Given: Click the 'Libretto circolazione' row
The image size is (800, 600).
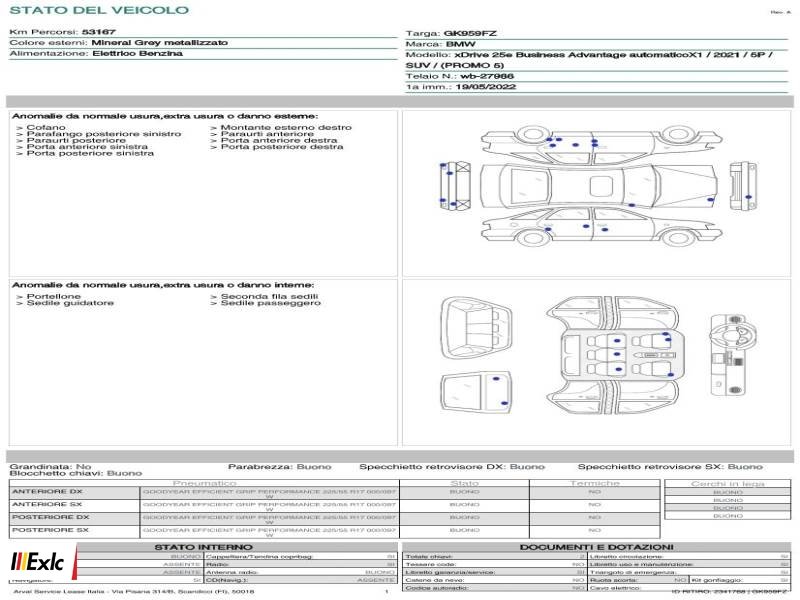Looking at the screenshot, I should tap(689, 557).
